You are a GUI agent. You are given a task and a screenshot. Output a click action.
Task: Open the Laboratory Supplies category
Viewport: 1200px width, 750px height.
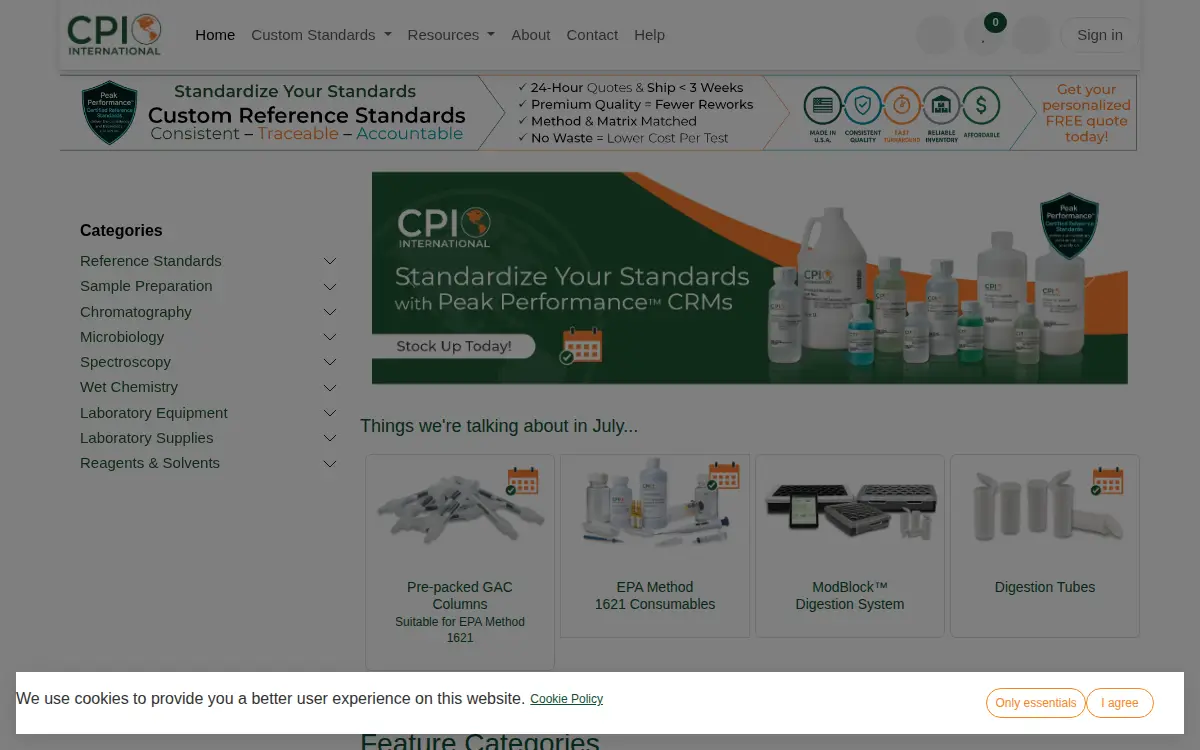coord(147,438)
